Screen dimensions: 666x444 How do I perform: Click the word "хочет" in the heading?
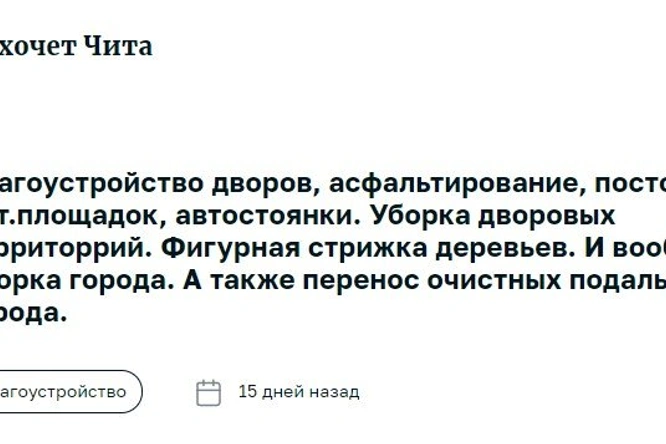pos(37,46)
